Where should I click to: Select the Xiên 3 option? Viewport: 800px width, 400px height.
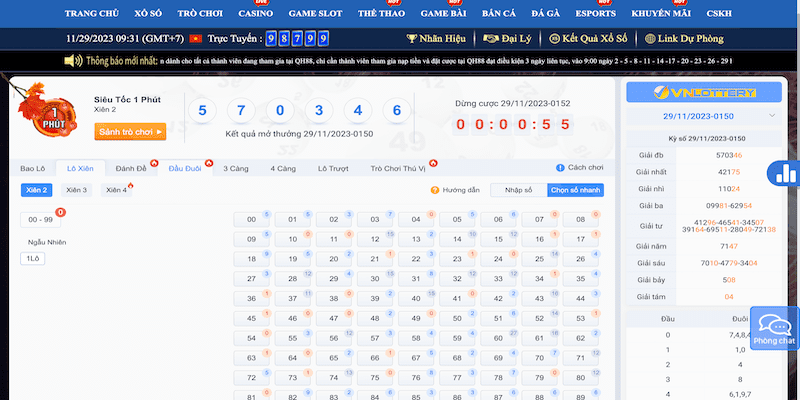[77, 190]
